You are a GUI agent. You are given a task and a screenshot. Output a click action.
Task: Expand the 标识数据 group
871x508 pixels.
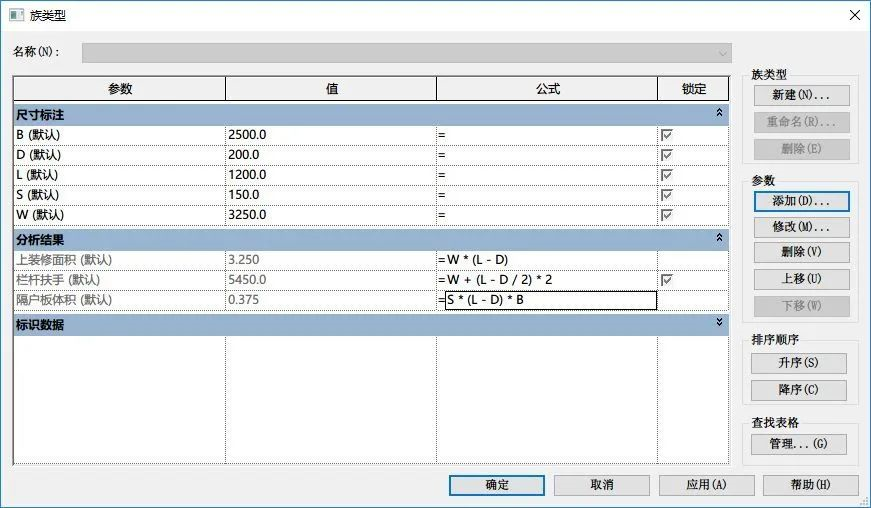[719, 322]
